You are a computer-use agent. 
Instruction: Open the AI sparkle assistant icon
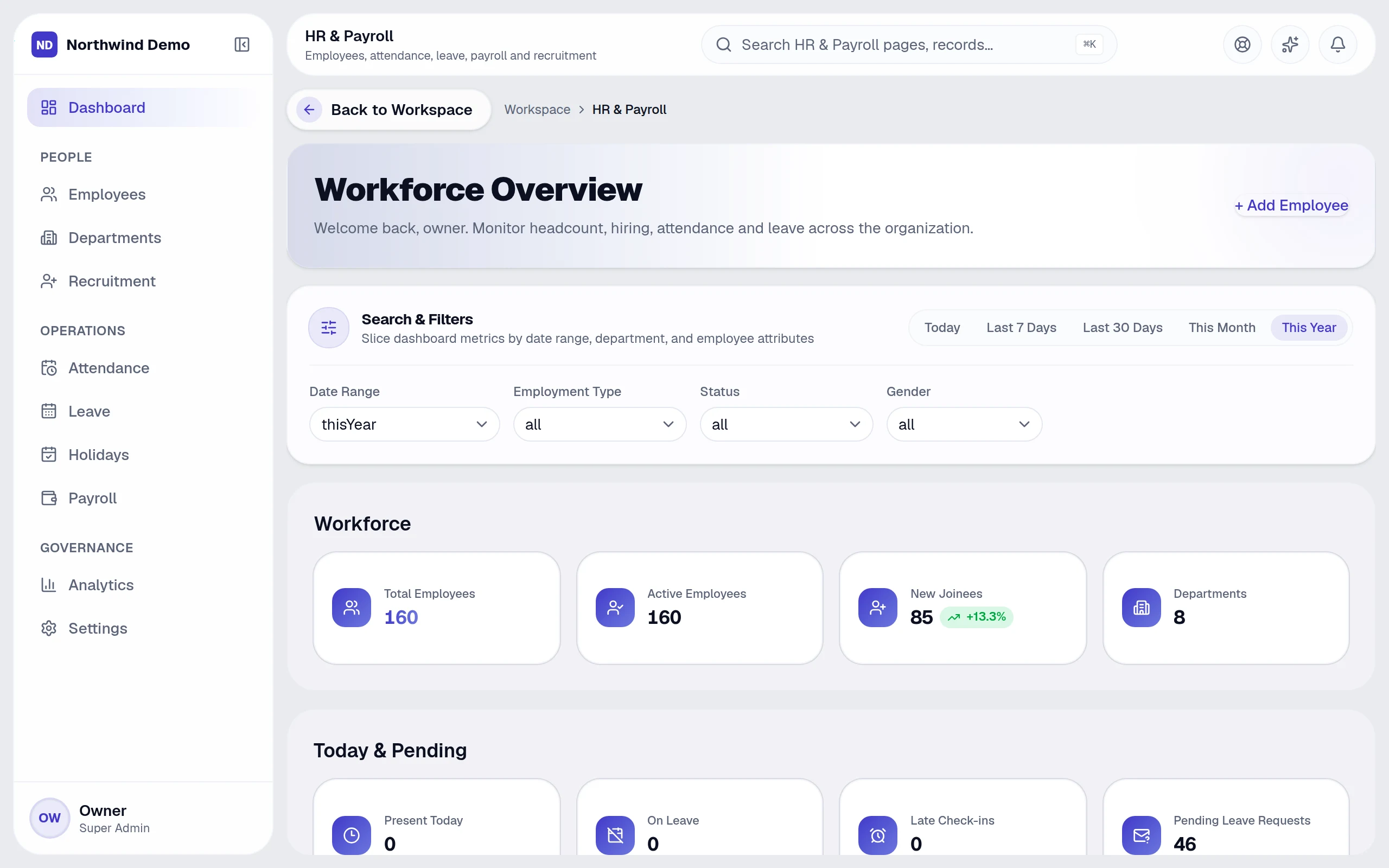tap(1290, 44)
